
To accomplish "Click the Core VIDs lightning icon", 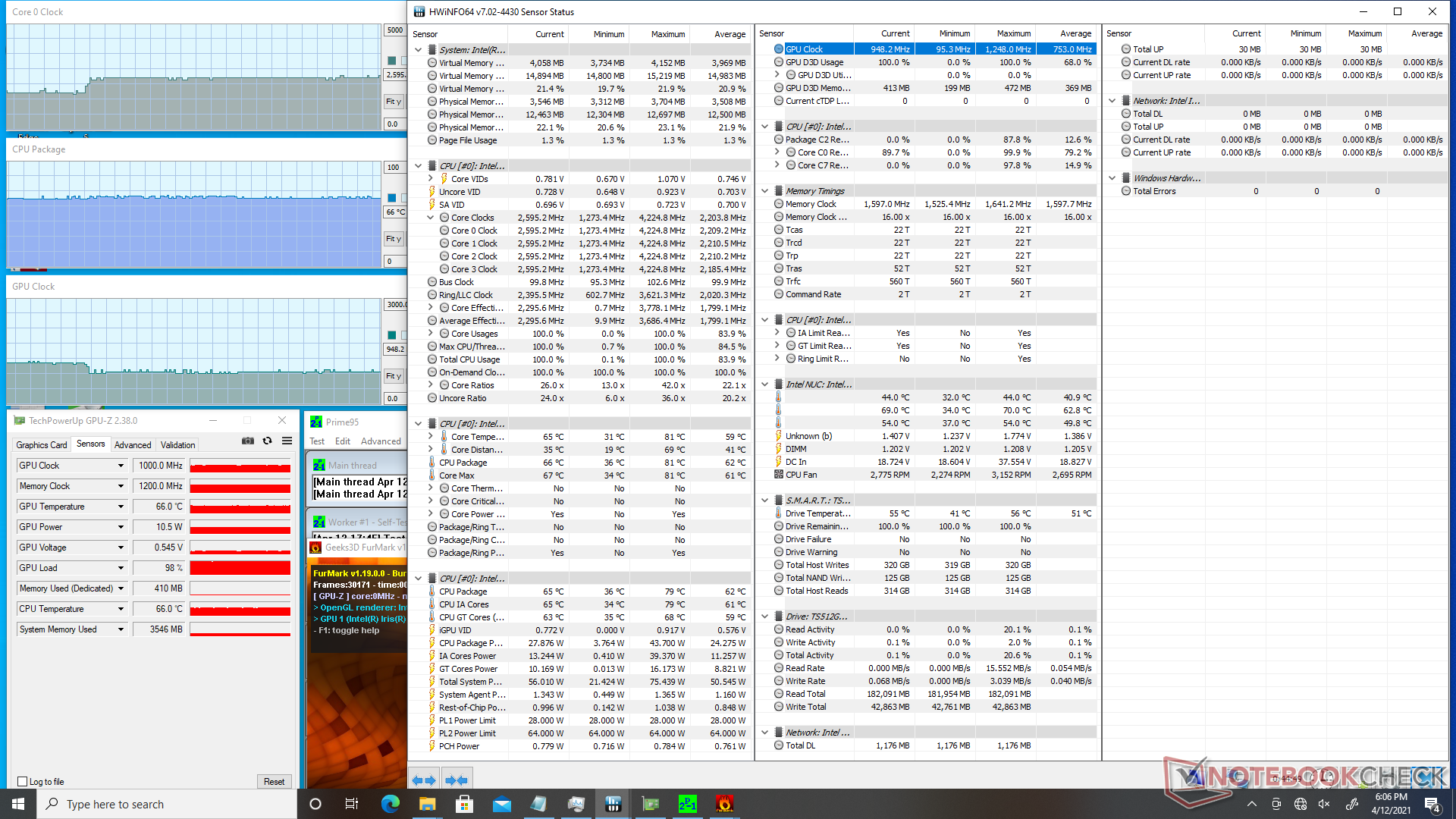I will [x=444, y=179].
